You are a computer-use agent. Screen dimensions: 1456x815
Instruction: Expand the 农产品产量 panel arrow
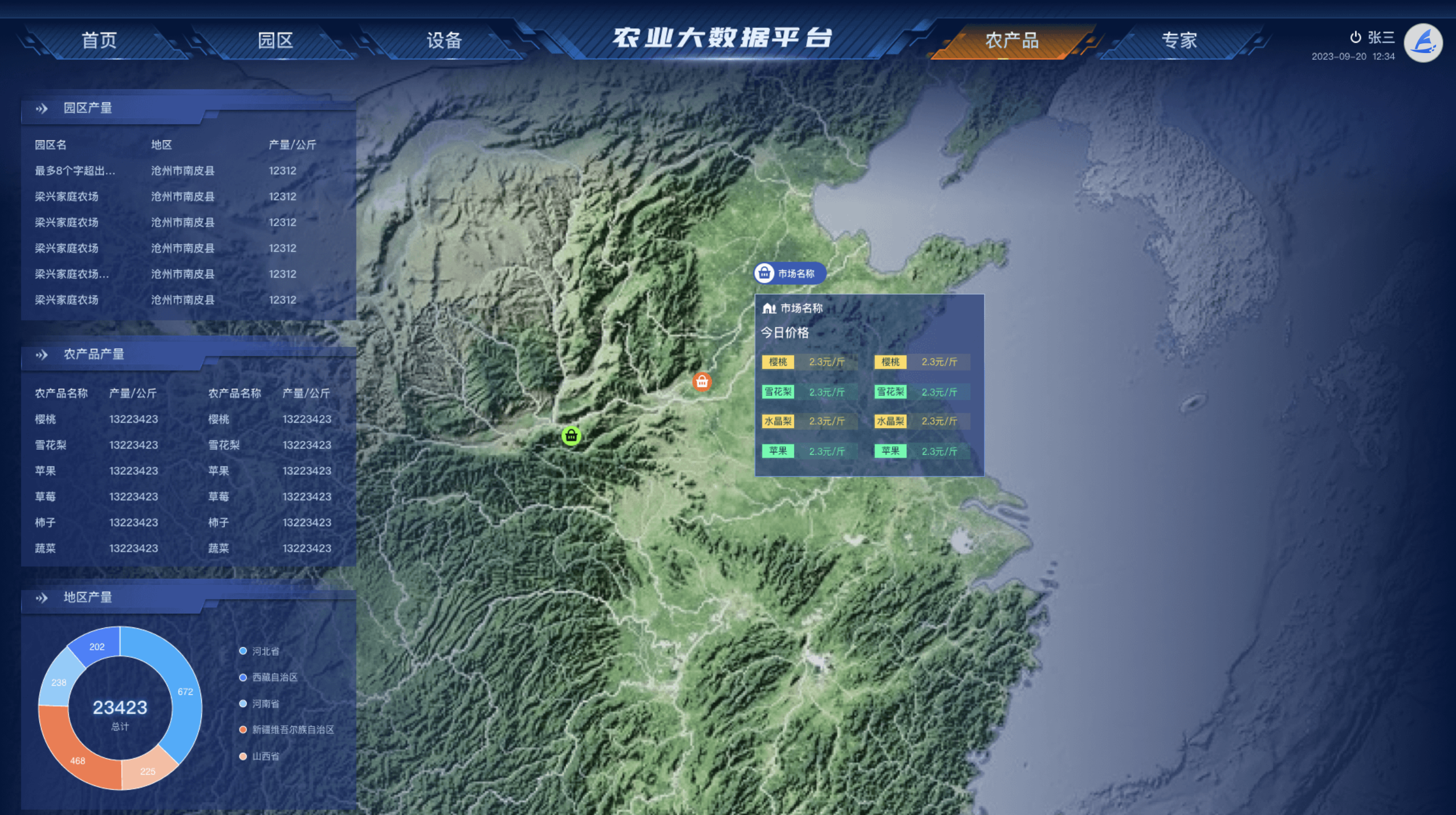[x=42, y=354]
